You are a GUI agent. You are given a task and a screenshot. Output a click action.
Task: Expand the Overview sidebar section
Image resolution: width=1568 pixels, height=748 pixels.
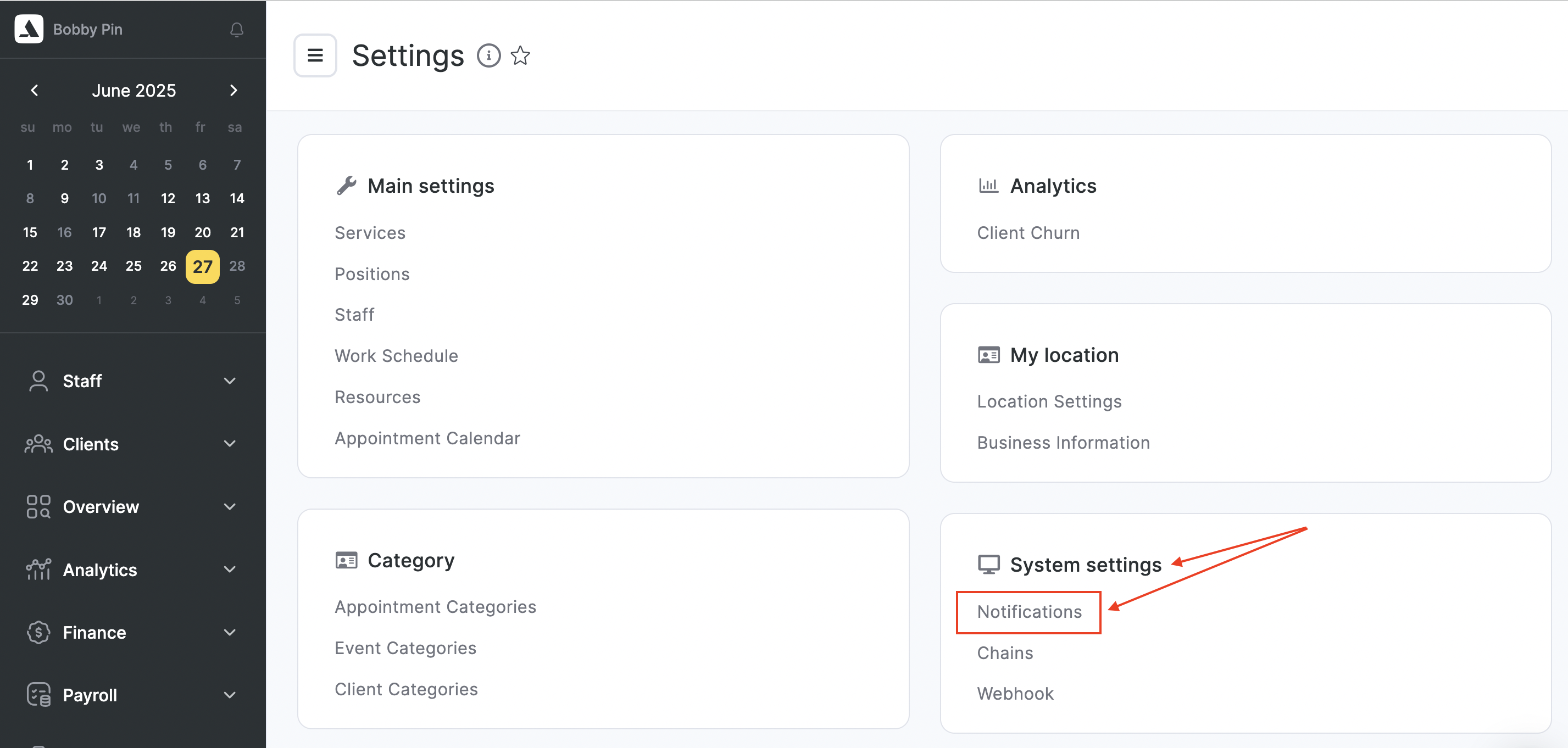(230, 506)
